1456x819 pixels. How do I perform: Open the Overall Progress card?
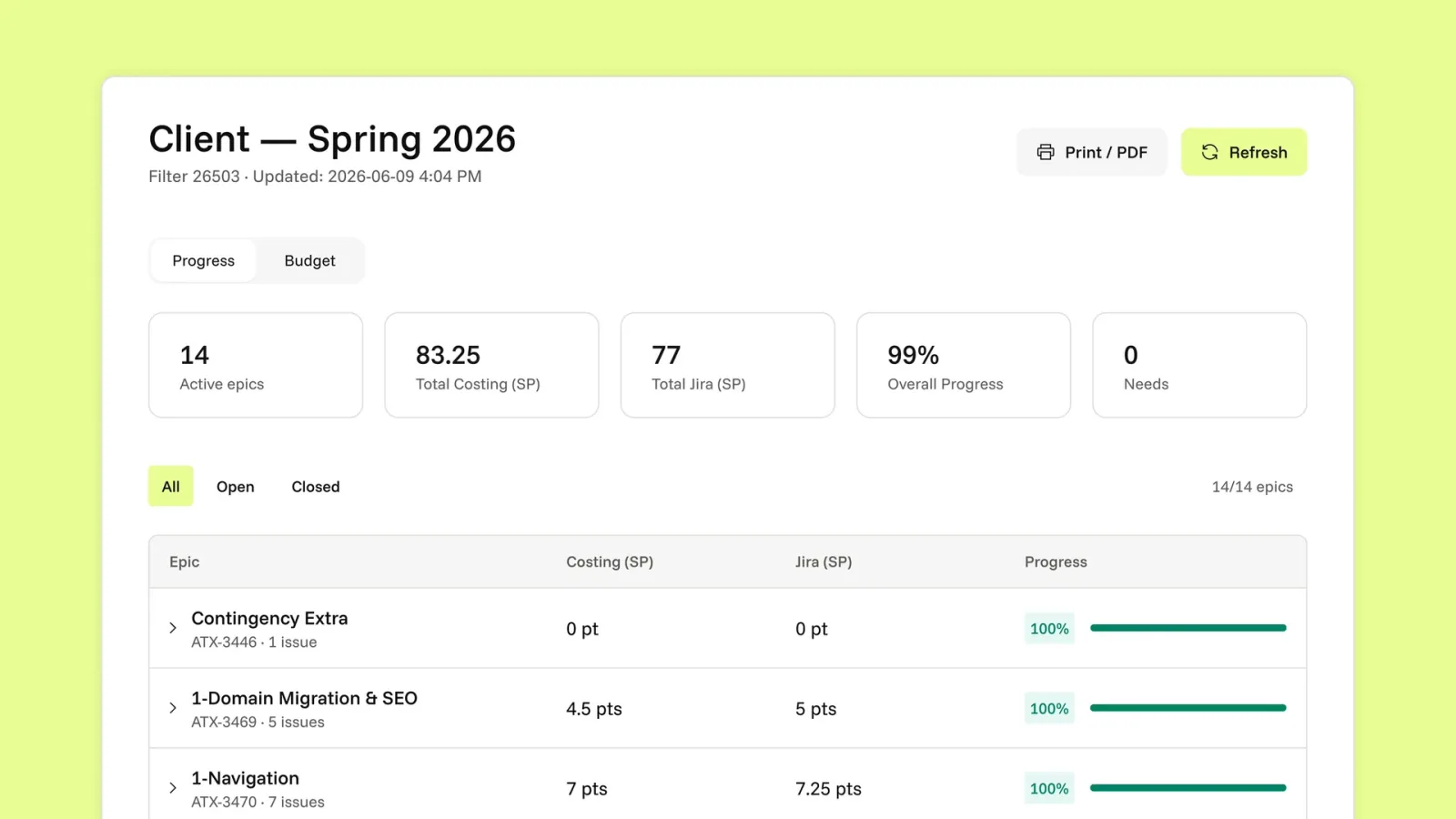(x=964, y=365)
